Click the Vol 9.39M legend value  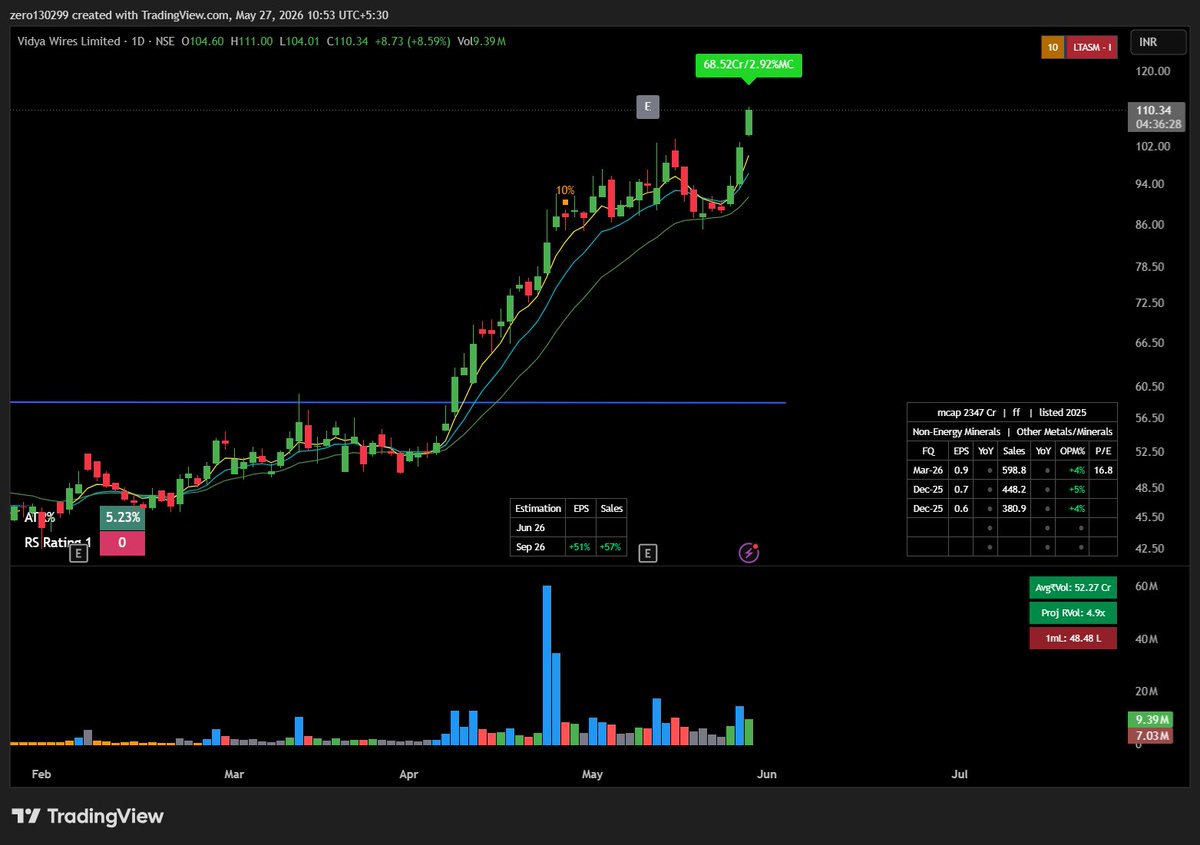tap(482, 41)
